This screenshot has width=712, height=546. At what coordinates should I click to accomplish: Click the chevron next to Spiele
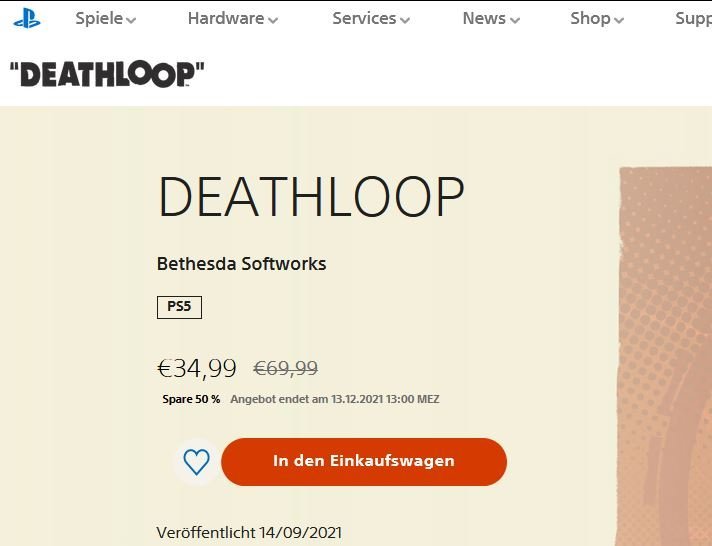[x=131, y=20]
